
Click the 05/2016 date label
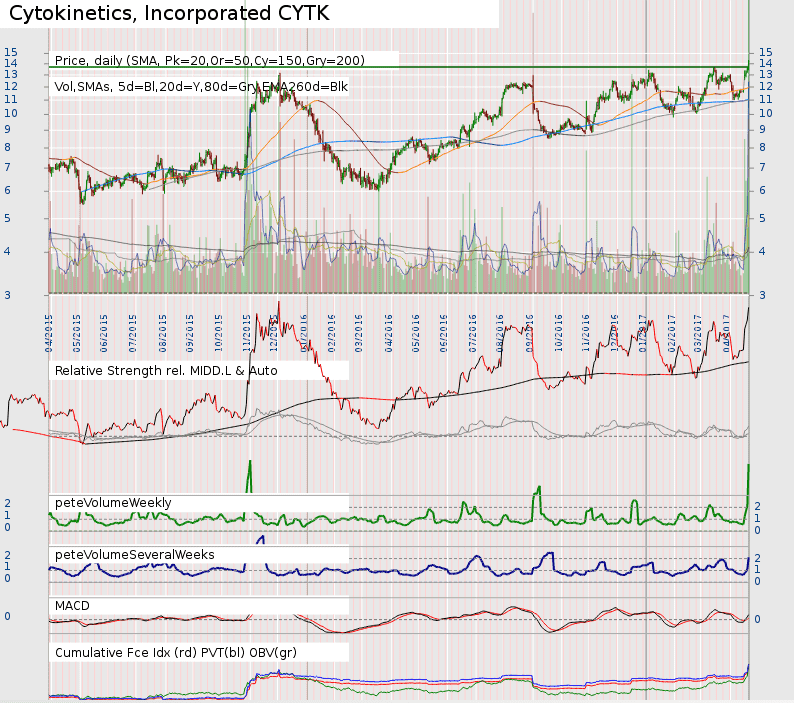pos(416,333)
